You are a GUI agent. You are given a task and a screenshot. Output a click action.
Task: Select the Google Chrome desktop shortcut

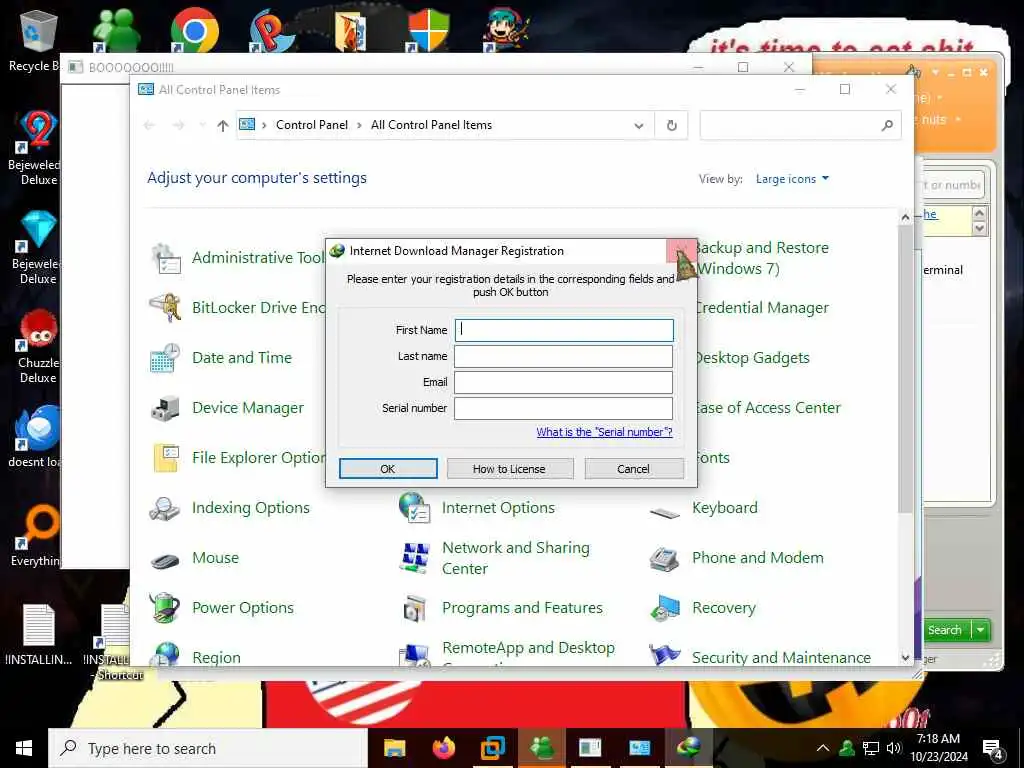click(194, 29)
